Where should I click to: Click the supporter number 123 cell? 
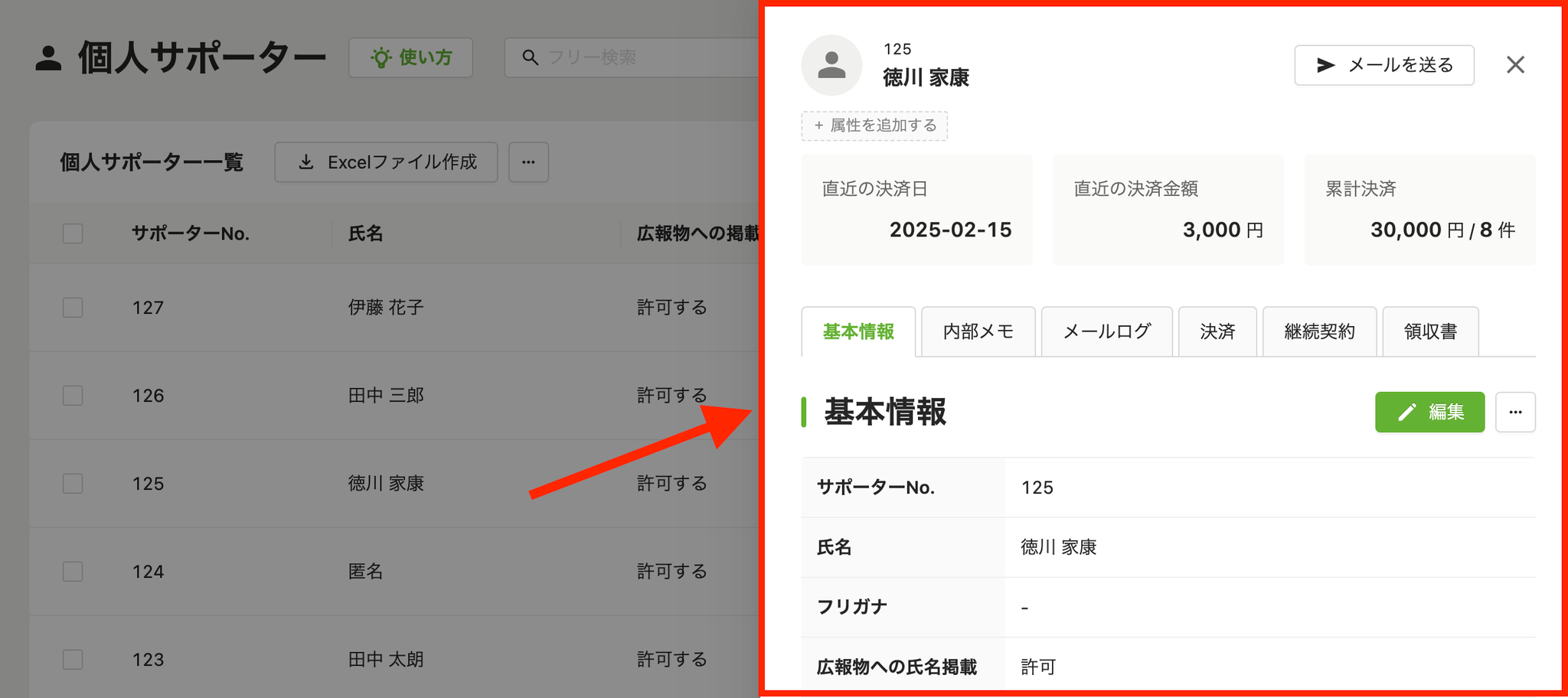point(148,660)
